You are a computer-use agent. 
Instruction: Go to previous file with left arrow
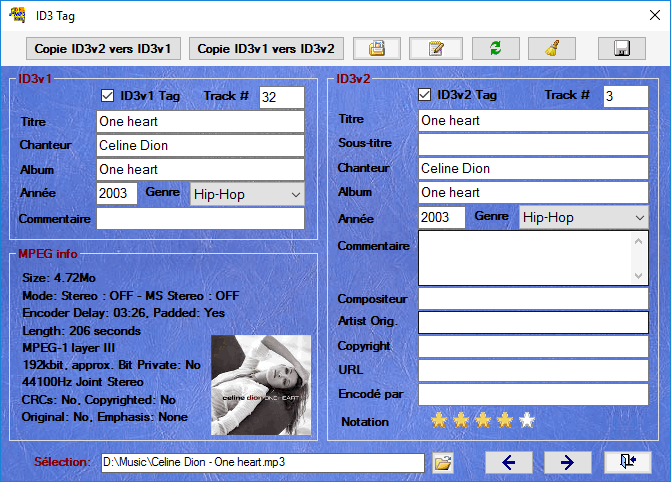pyautogui.click(x=509, y=462)
